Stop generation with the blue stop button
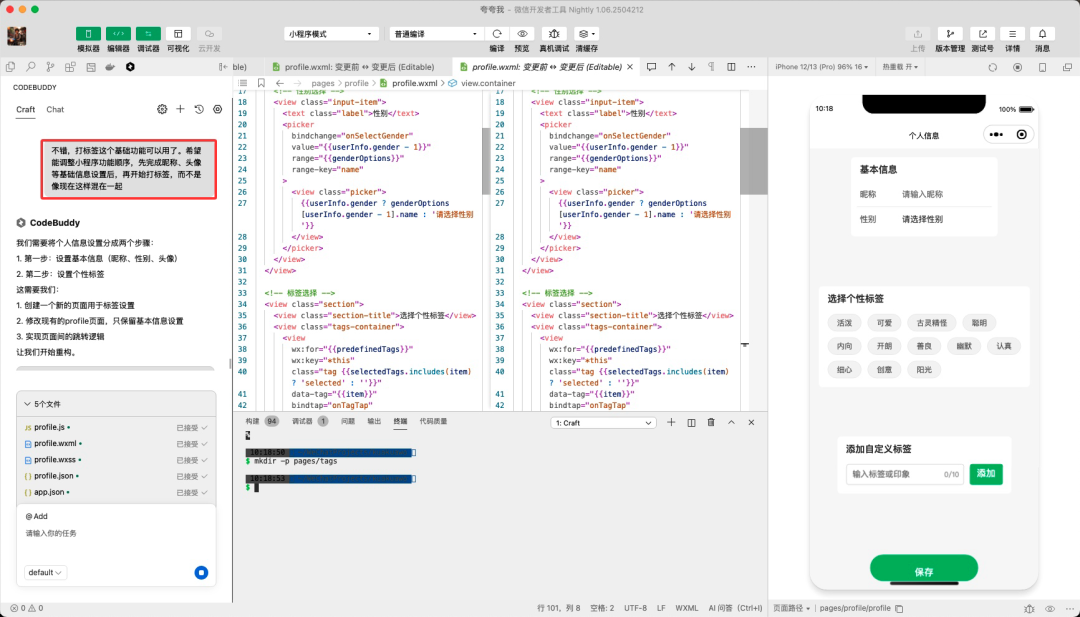 (201, 573)
